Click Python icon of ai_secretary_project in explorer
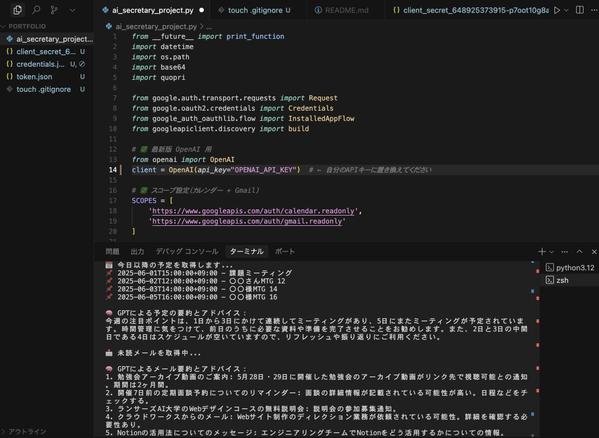Screen dimensions: 599x438 [10, 39]
